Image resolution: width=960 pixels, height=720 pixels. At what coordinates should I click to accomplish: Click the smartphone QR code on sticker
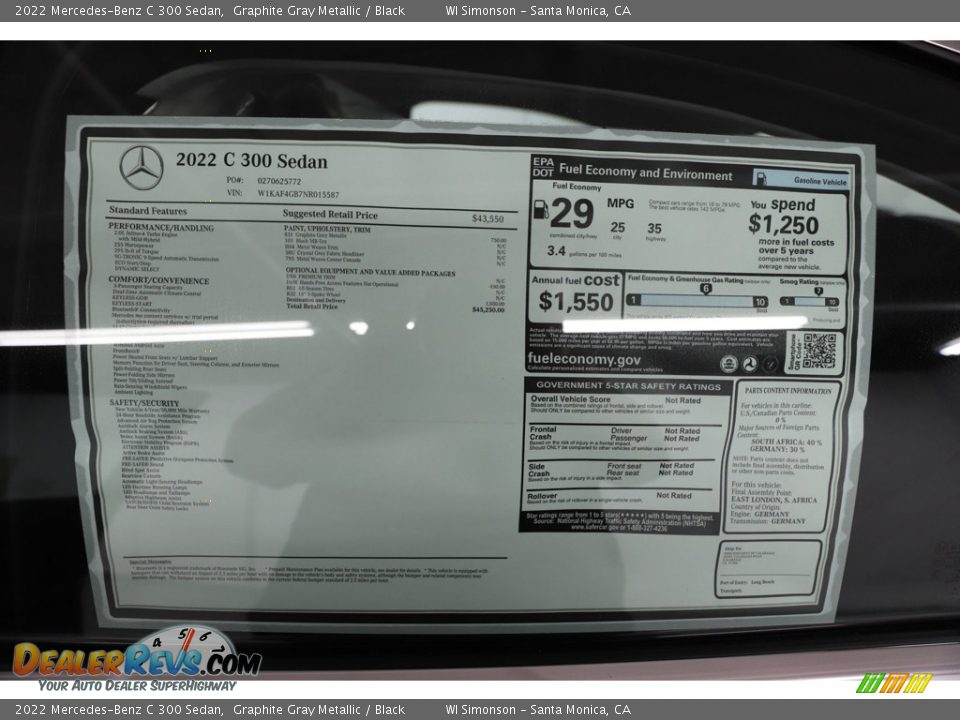pos(819,351)
